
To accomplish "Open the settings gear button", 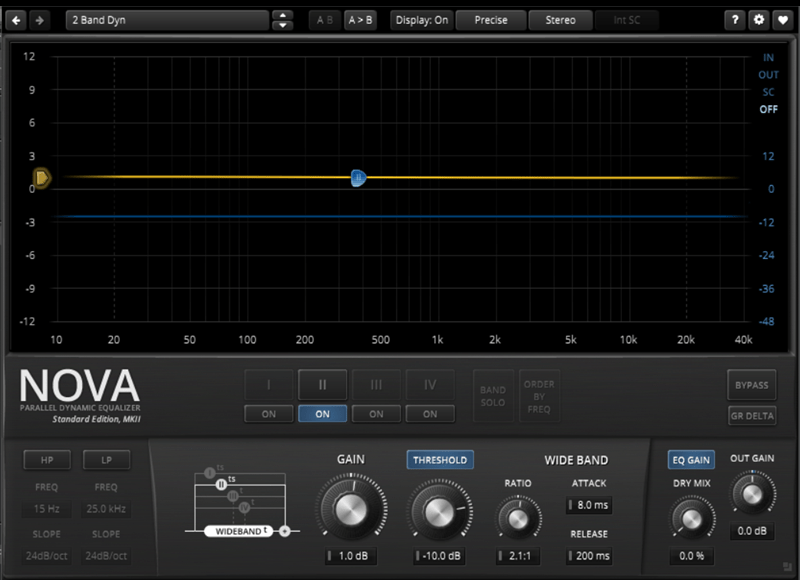I will (x=759, y=20).
